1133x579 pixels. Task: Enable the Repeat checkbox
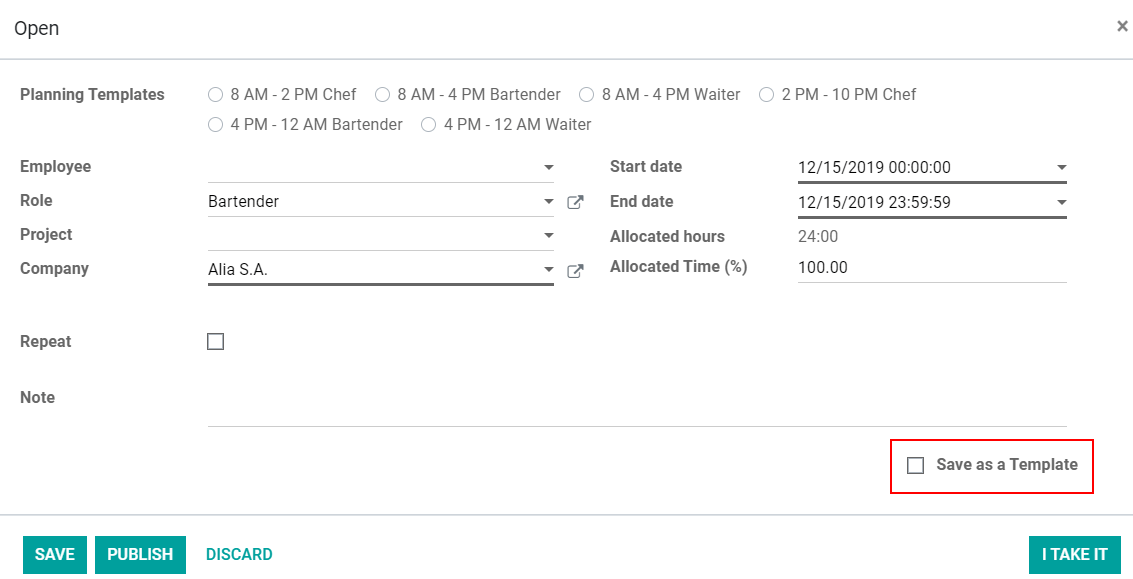click(x=216, y=342)
